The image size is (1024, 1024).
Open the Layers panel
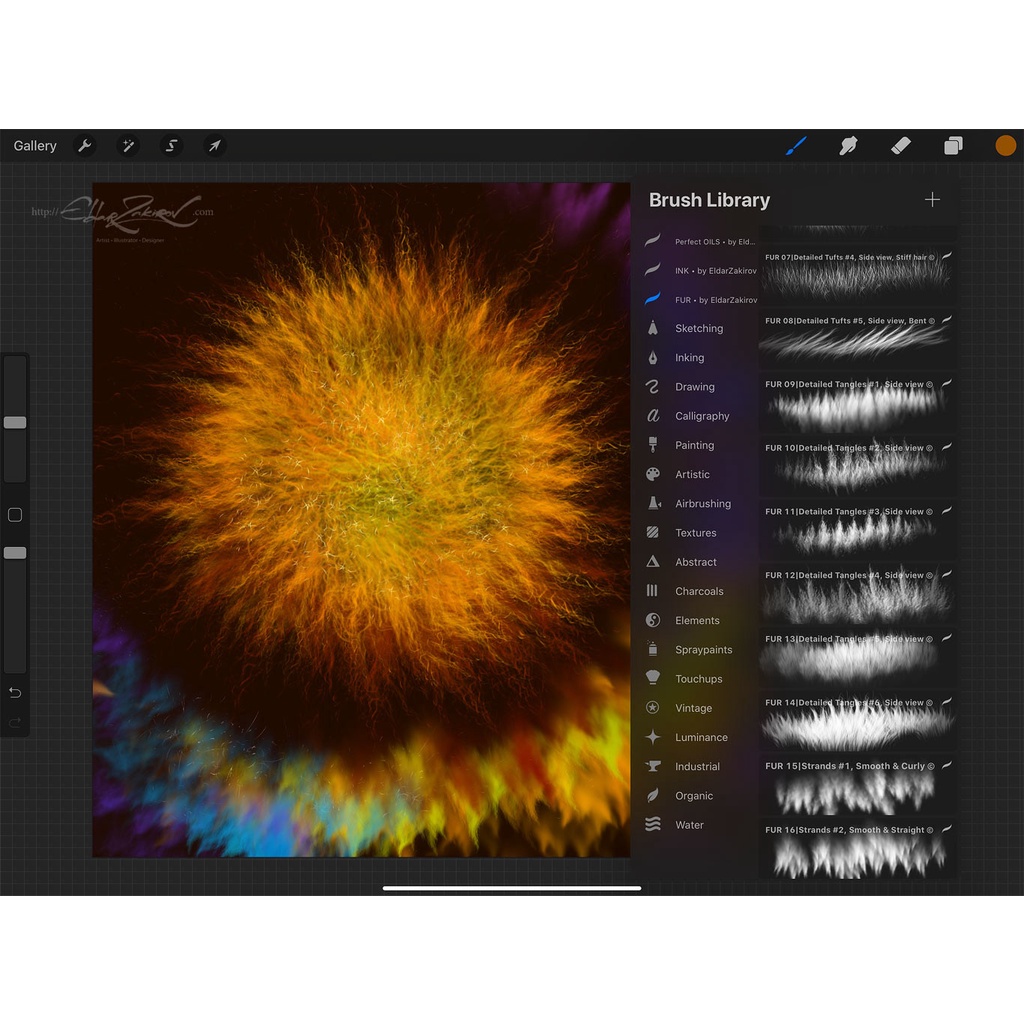pos(953,146)
